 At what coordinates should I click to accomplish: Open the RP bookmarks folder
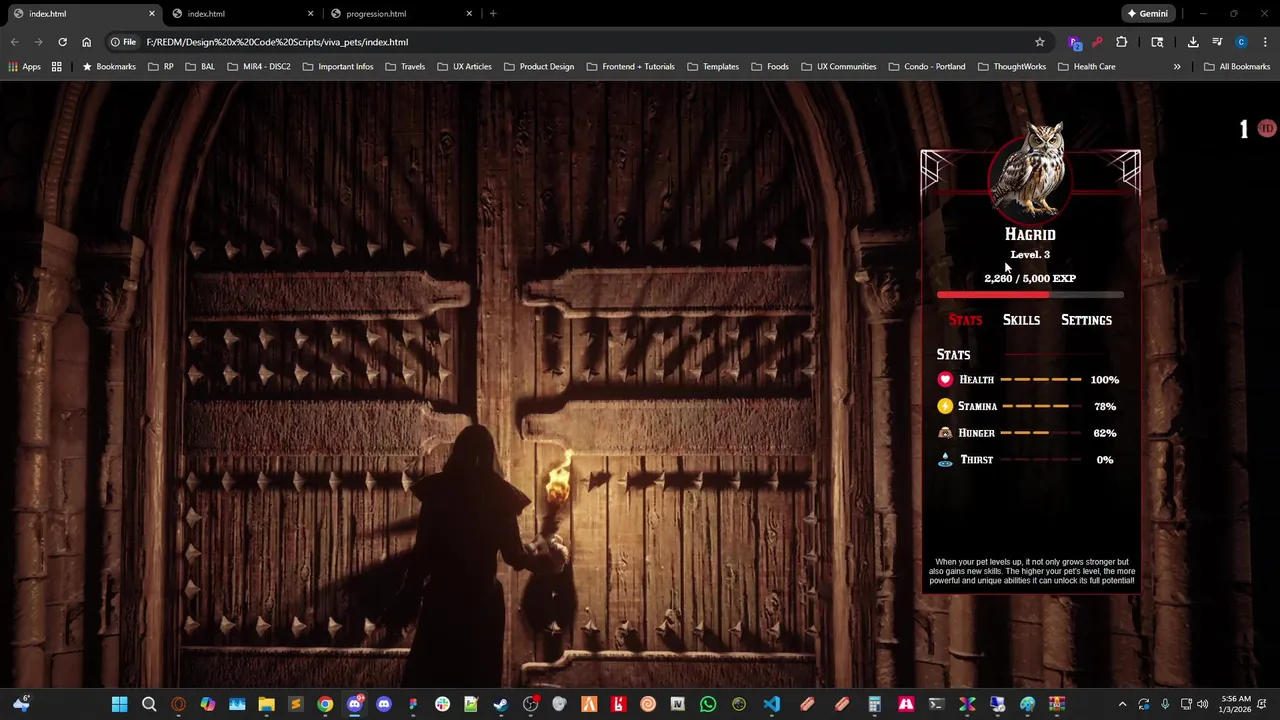point(160,67)
